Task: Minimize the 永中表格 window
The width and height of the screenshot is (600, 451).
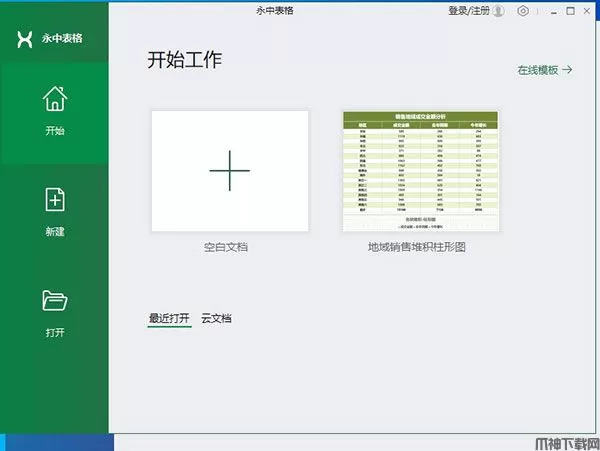Action: 553,11
